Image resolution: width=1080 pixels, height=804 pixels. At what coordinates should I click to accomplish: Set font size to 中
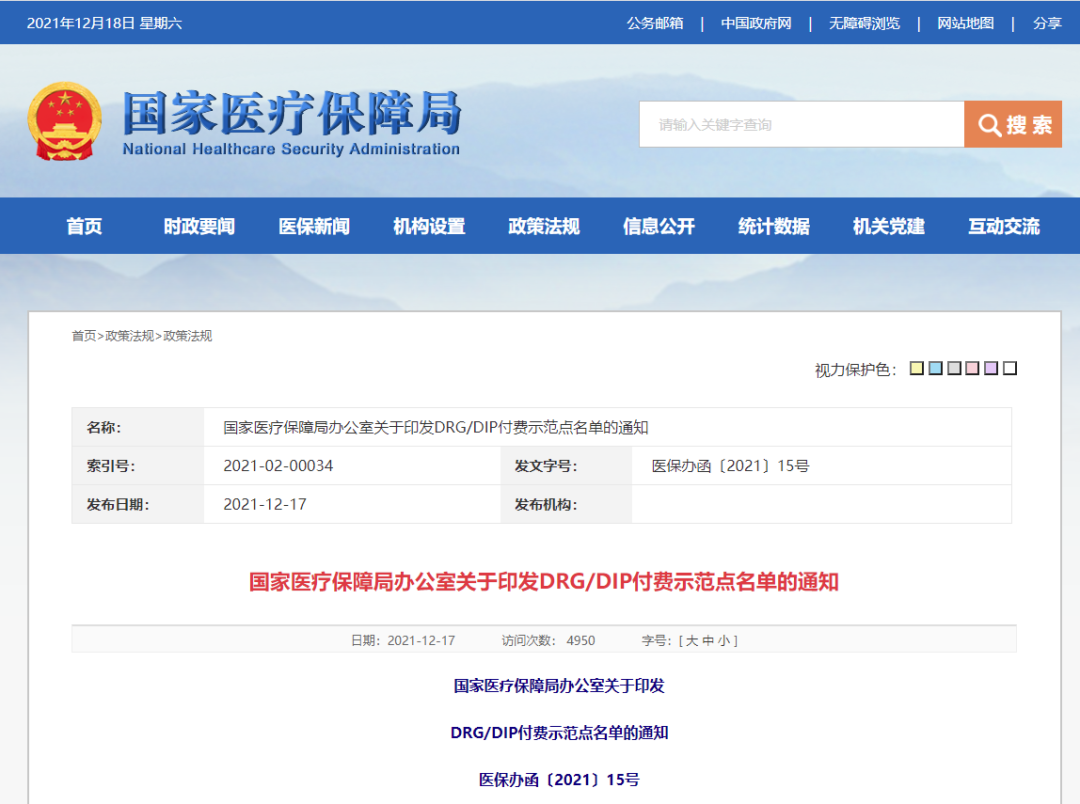pos(707,641)
